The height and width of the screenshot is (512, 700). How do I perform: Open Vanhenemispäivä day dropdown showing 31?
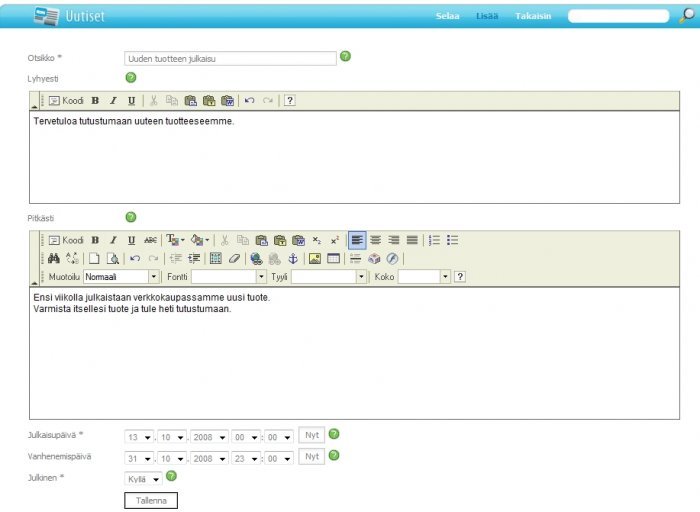[139, 458]
